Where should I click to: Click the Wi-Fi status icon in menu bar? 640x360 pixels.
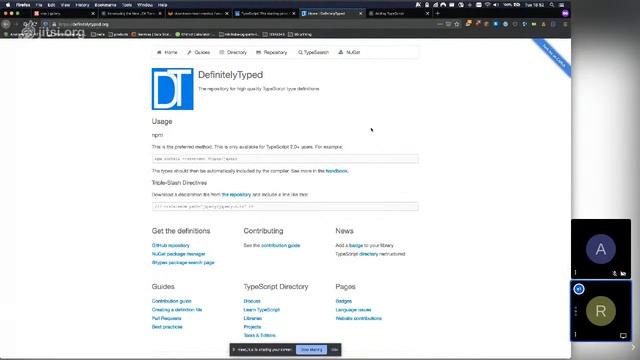pyautogui.click(x=487, y=5)
